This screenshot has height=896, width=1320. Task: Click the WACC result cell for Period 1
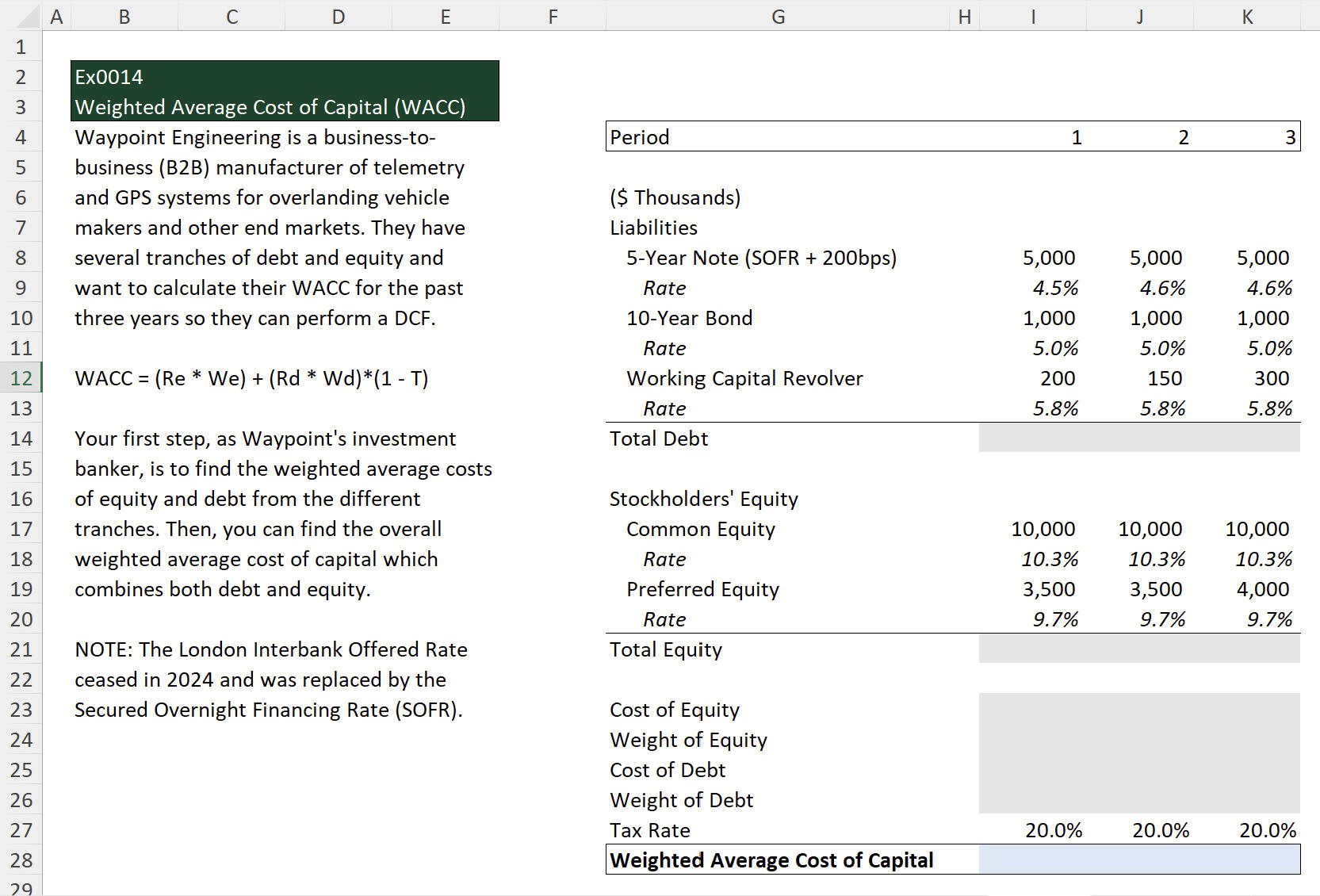point(1032,860)
